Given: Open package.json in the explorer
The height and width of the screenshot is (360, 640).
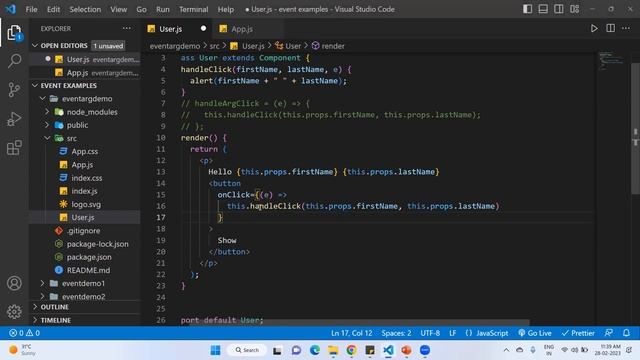Looking at the screenshot, I should pyautogui.click(x=89, y=257).
